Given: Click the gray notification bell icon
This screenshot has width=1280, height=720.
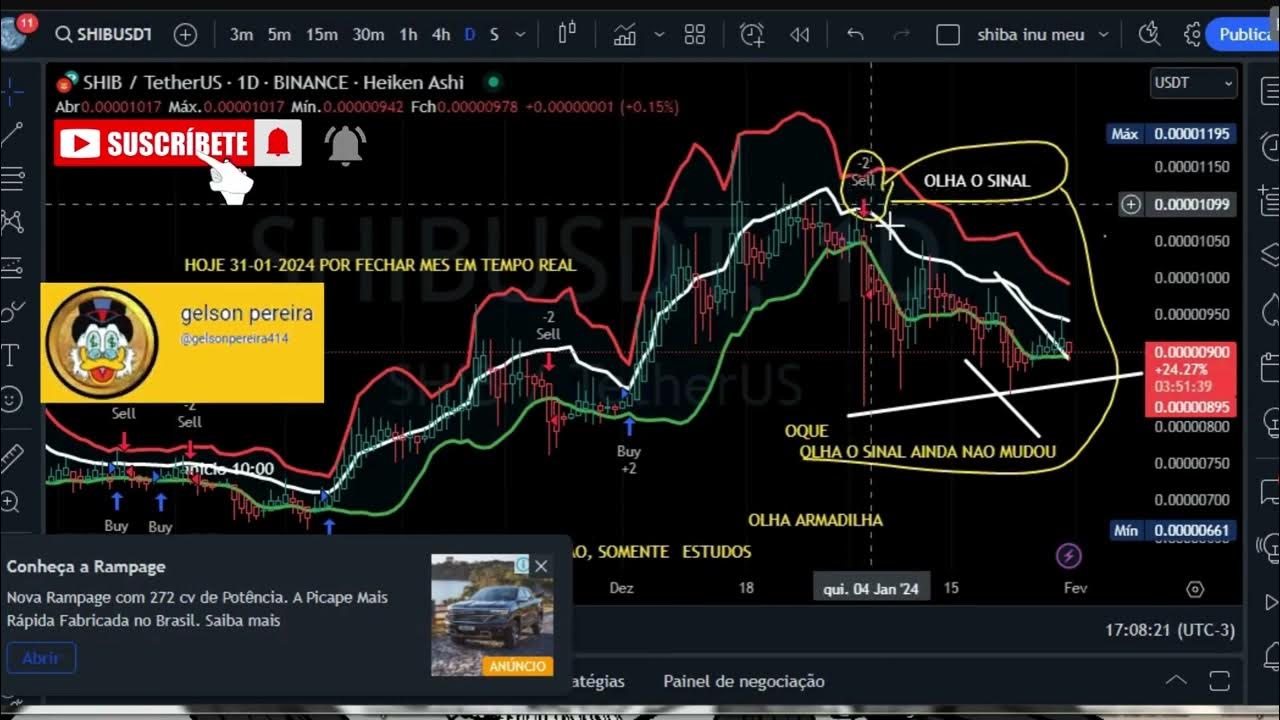Looking at the screenshot, I should click(x=345, y=146).
